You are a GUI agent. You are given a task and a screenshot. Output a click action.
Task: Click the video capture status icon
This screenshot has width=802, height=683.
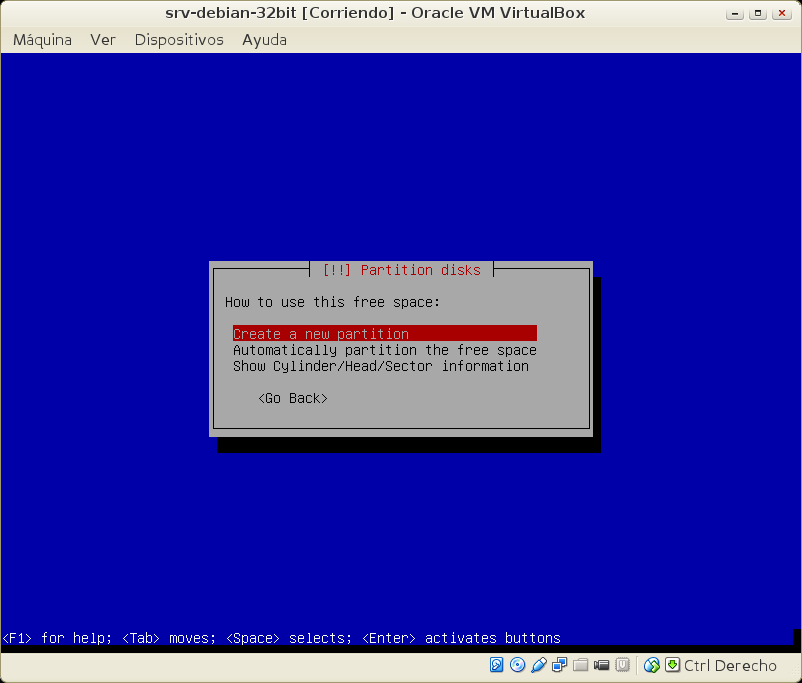[602, 665]
